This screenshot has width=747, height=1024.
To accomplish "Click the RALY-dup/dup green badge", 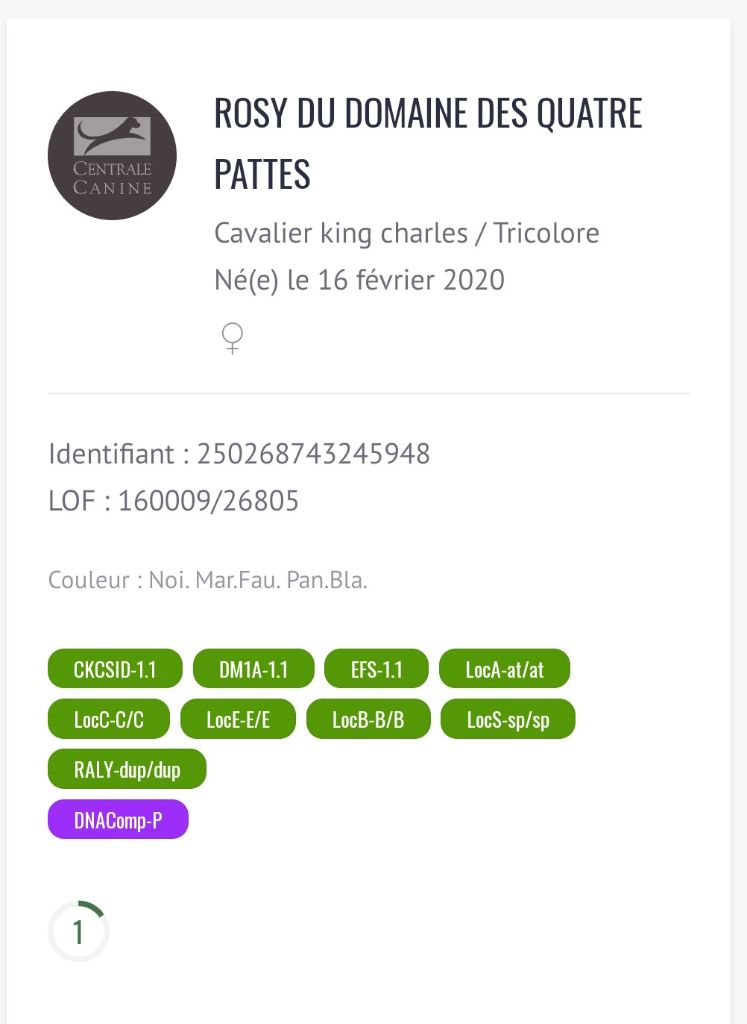I will [127, 769].
